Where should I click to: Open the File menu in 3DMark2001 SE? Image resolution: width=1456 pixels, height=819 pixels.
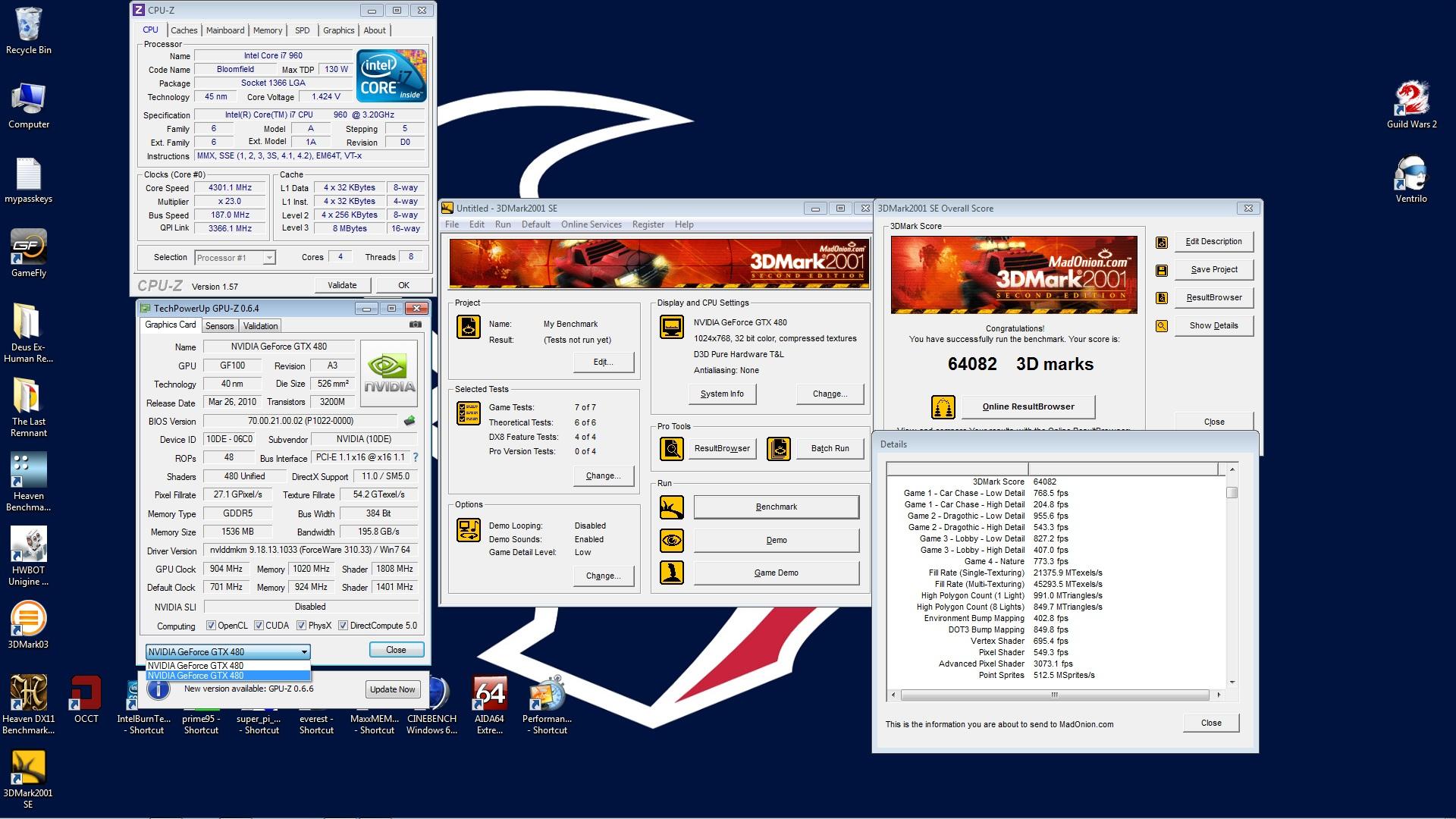click(452, 224)
